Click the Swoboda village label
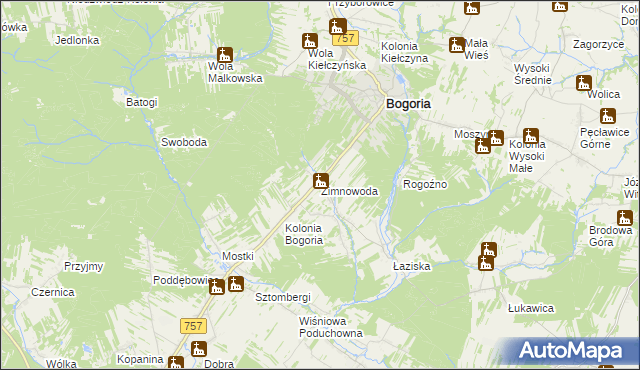Screen dimensions: 640x370 point(184,142)
